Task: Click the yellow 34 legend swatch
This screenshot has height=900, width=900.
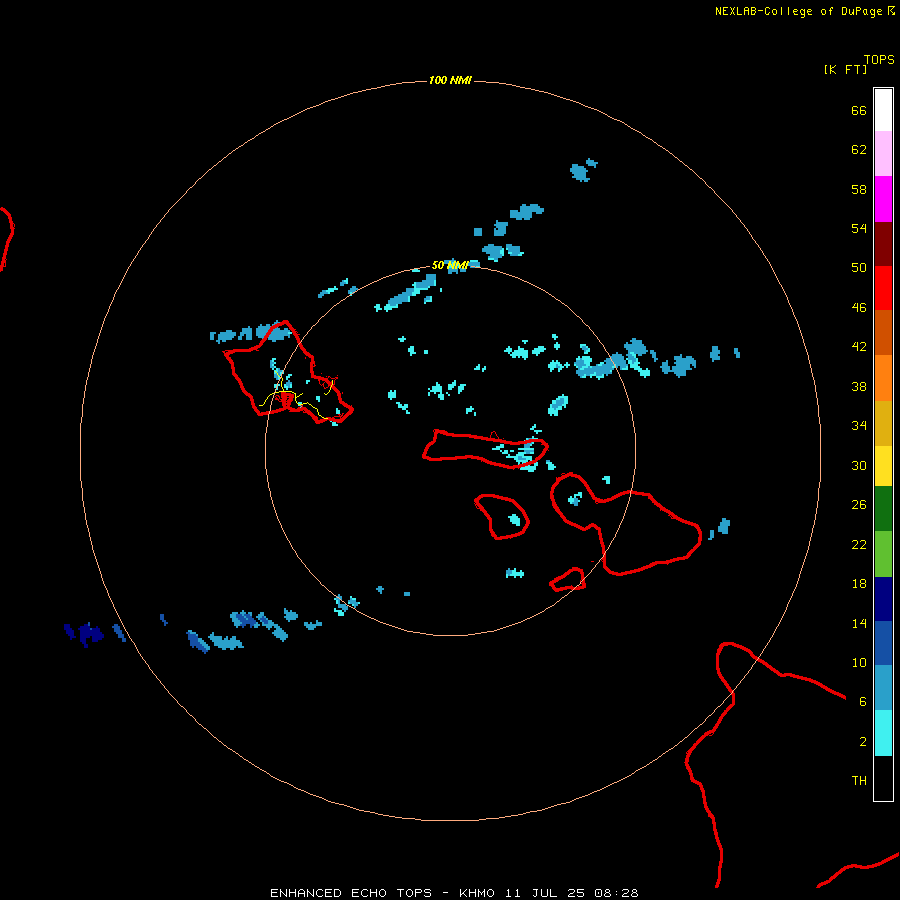Action: click(x=883, y=466)
